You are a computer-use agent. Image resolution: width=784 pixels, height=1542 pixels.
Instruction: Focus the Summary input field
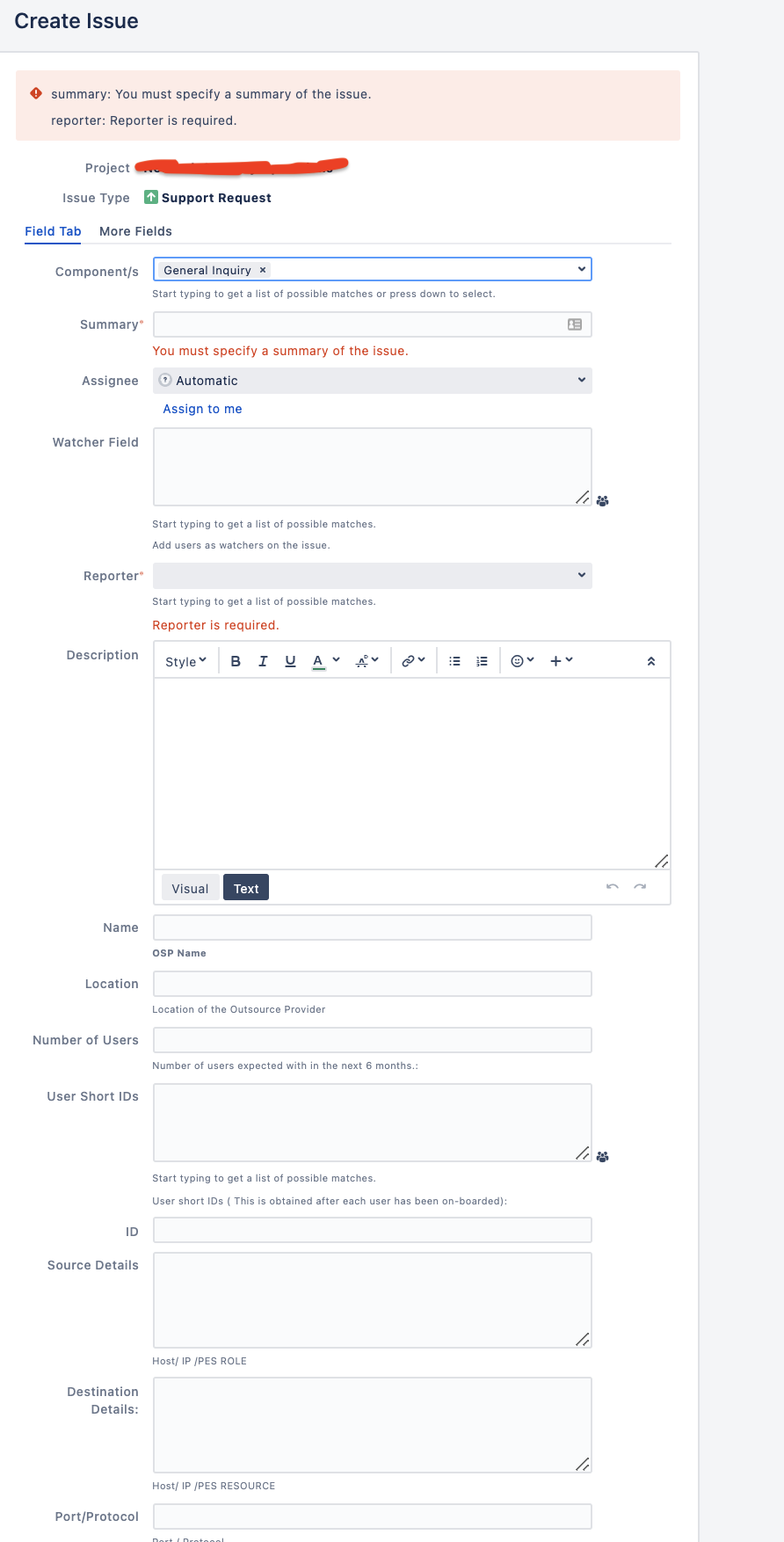[373, 324]
